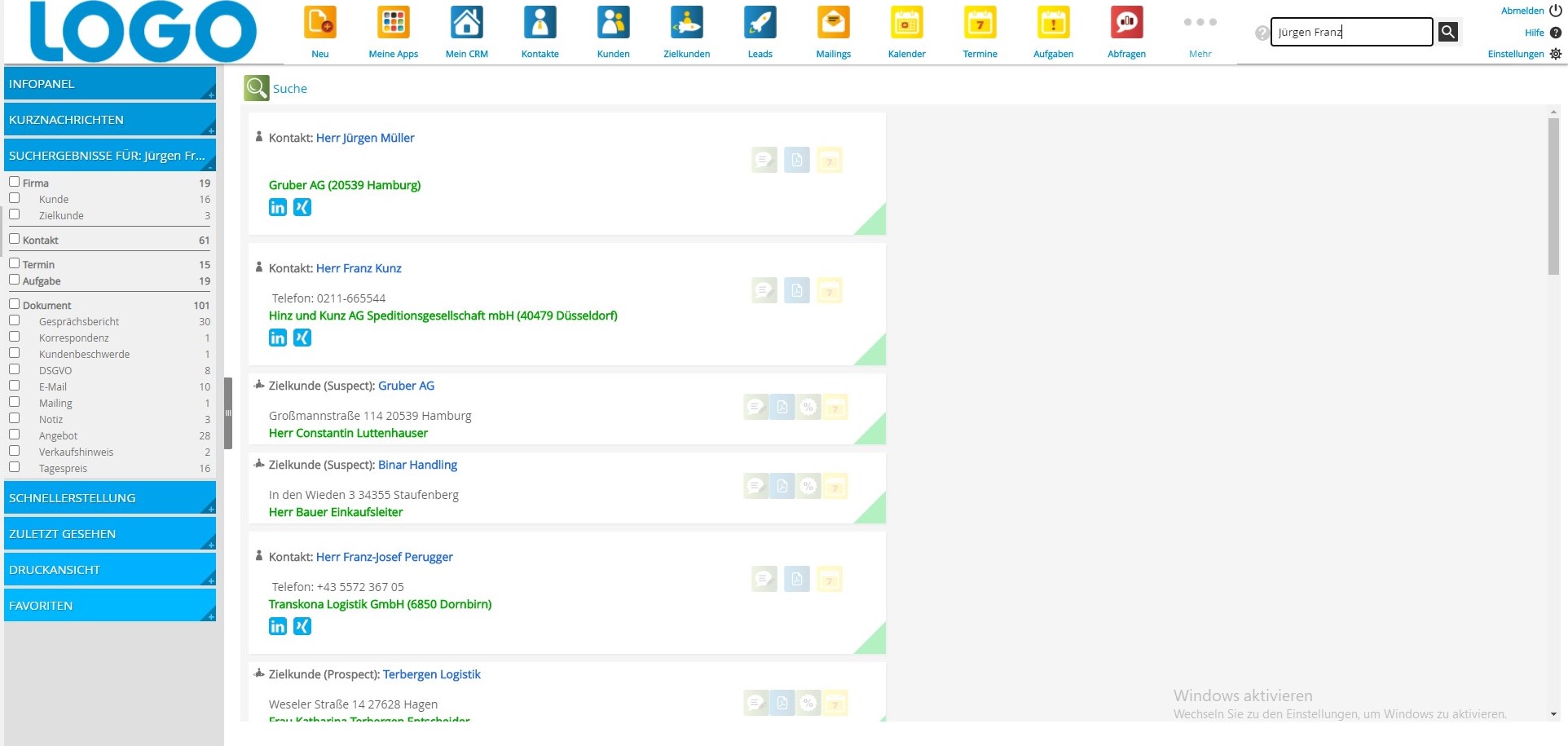Expand green corner on Jürgen Müller card
Image resolution: width=1568 pixels, height=746 pixels.
[x=874, y=223]
